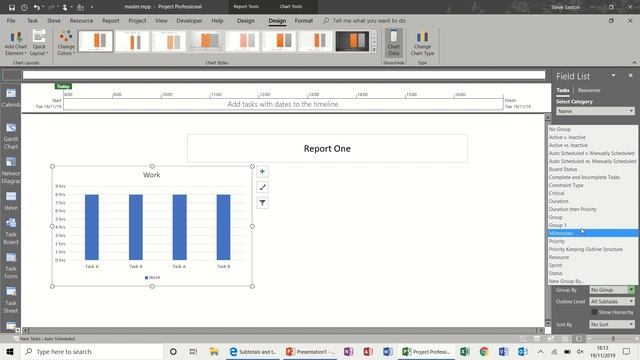
Task: Click Change Chart Type
Action: point(422,43)
